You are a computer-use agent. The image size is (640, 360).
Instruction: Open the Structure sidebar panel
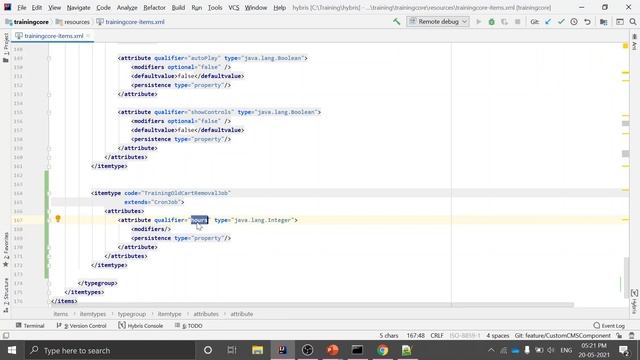(6, 295)
